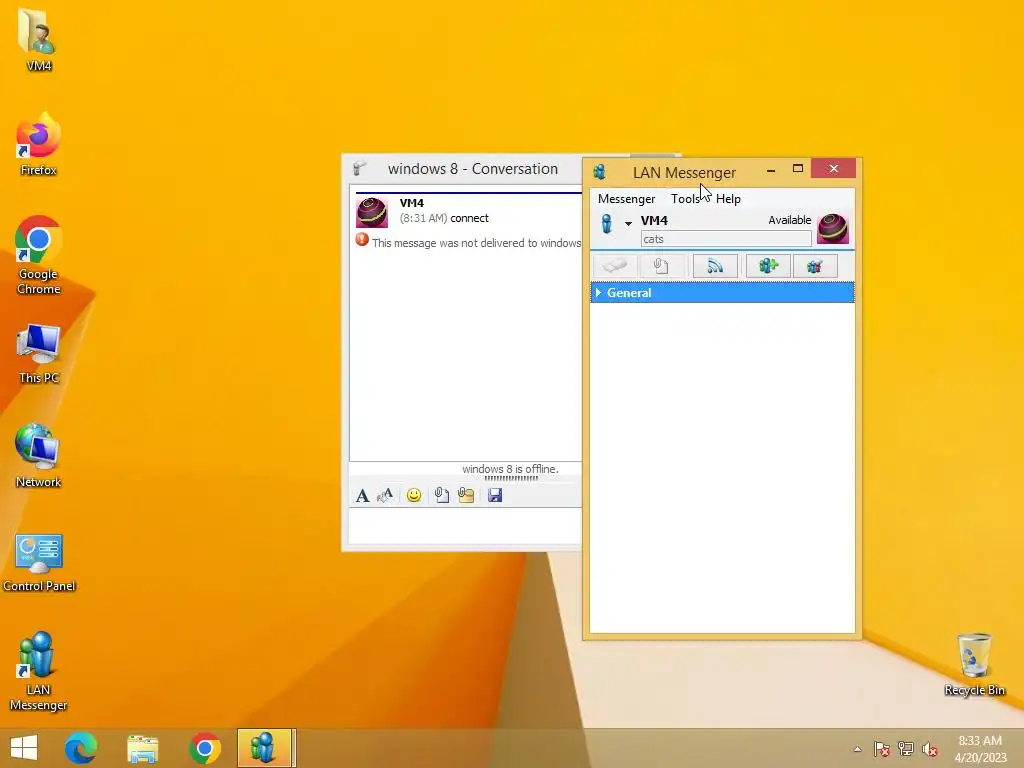
Task: Click the send folder paperclip icon in the conversation
Action: coord(466,496)
